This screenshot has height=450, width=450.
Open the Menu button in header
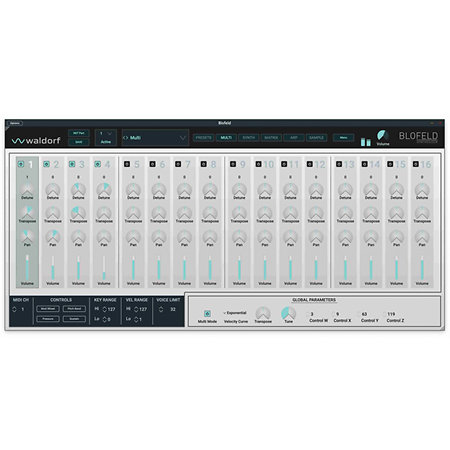pyautogui.click(x=343, y=138)
